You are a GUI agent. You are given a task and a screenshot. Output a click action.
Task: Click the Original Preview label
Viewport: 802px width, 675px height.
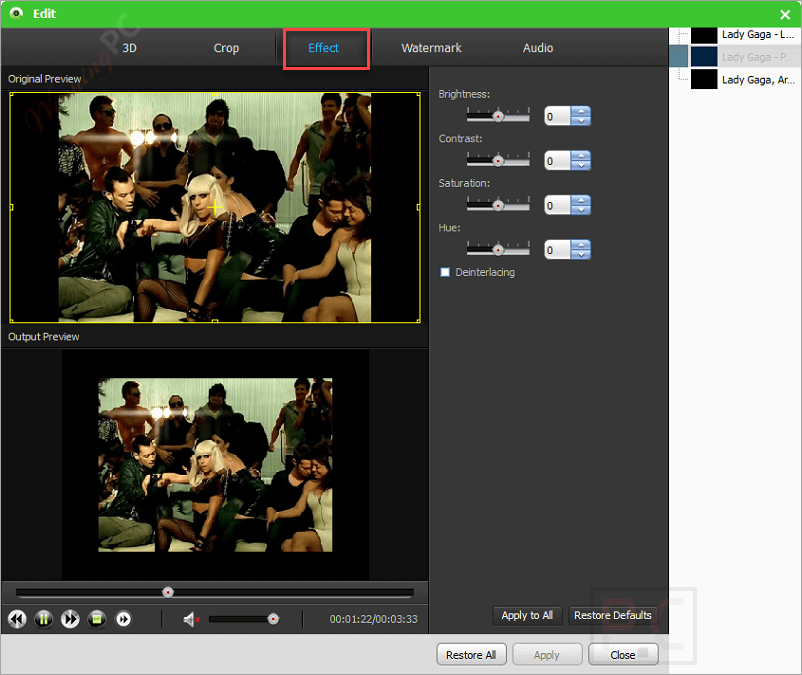44,79
